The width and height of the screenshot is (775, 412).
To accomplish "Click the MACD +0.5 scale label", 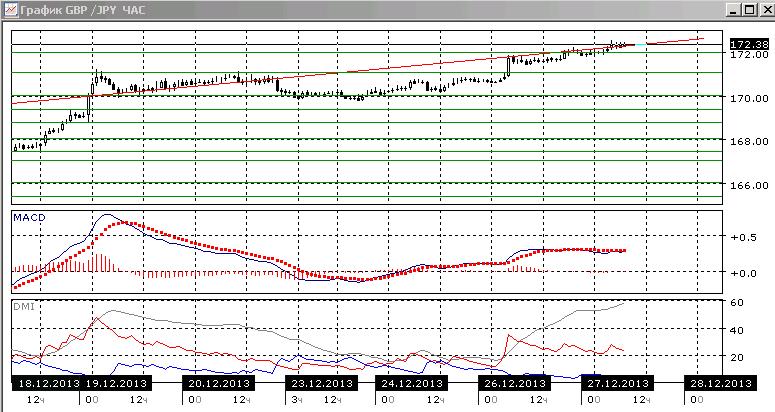I will 743,237.
